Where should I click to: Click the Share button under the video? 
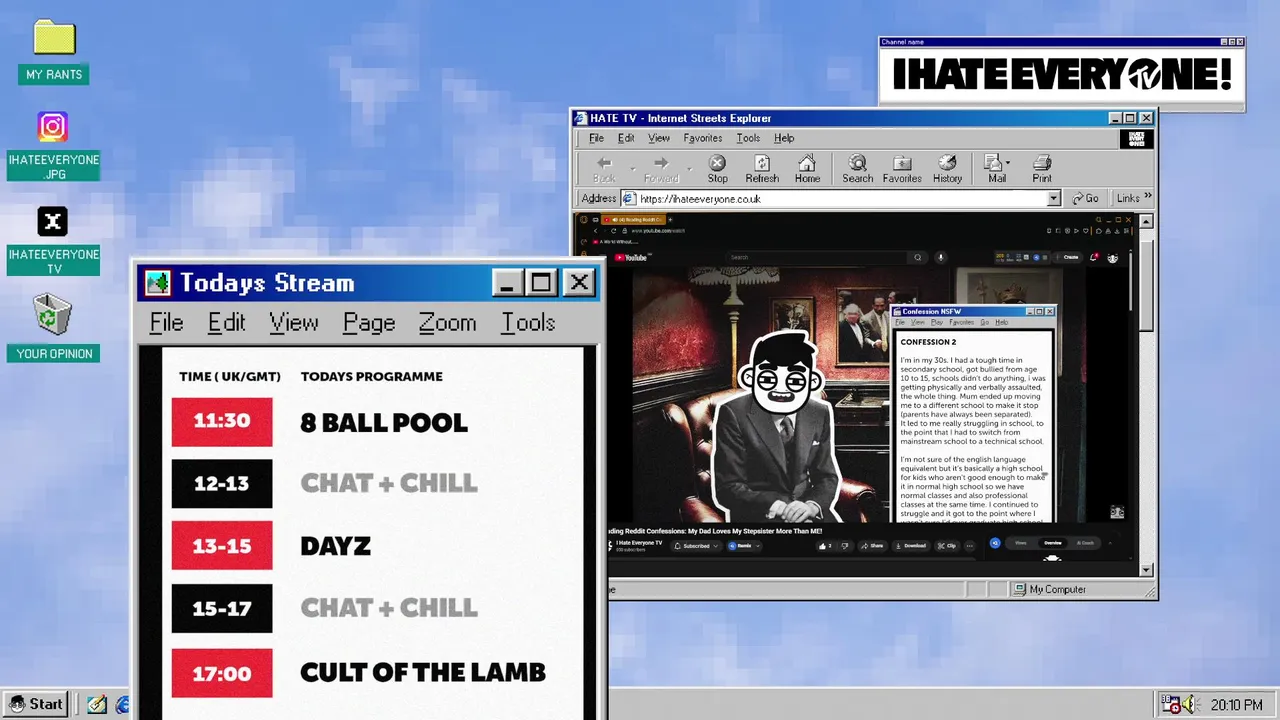[x=872, y=546]
